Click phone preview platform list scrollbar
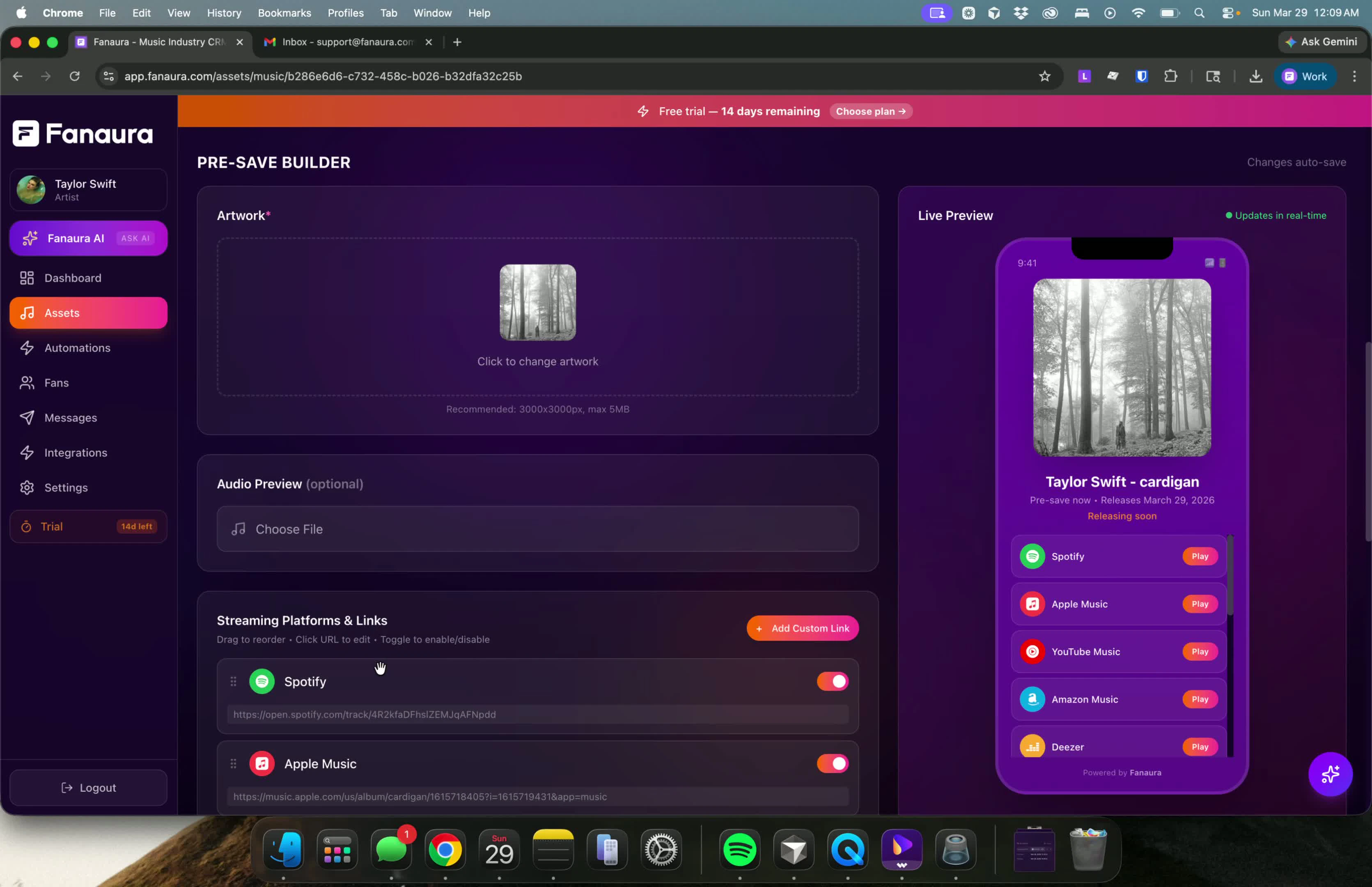The height and width of the screenshot is (887, 1372). click(1230, 576)
